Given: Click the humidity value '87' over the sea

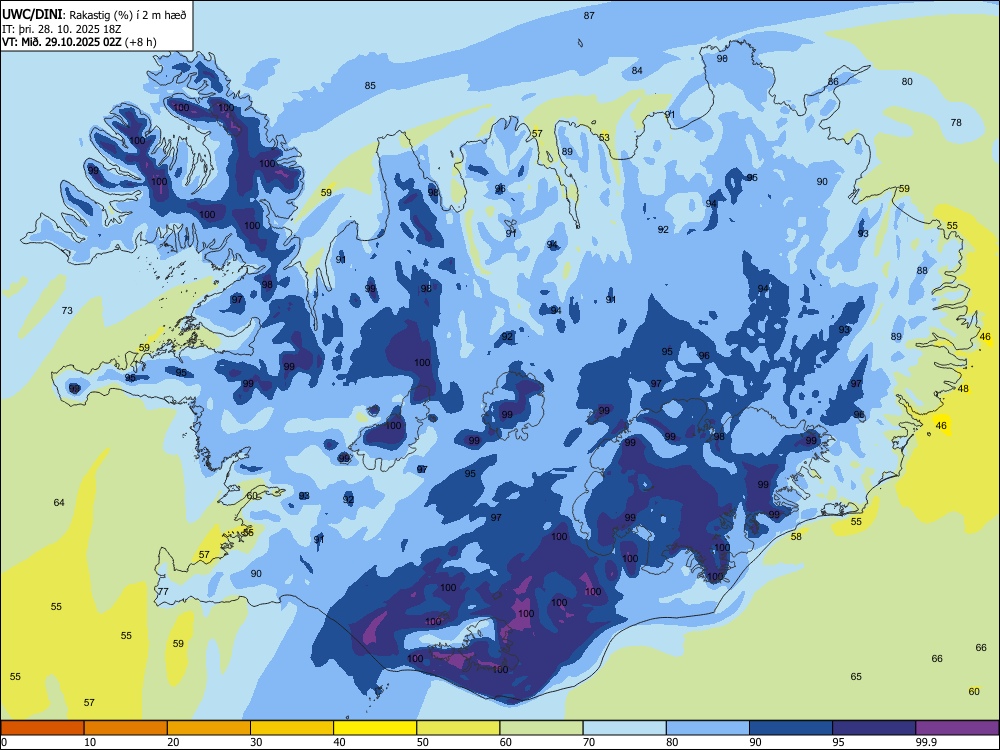Looking at the screenshot, I should coord(589,15).
